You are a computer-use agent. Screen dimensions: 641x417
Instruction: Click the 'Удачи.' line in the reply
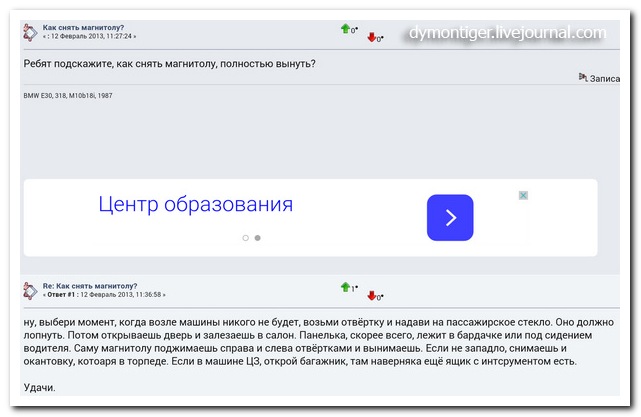point(39,387)
